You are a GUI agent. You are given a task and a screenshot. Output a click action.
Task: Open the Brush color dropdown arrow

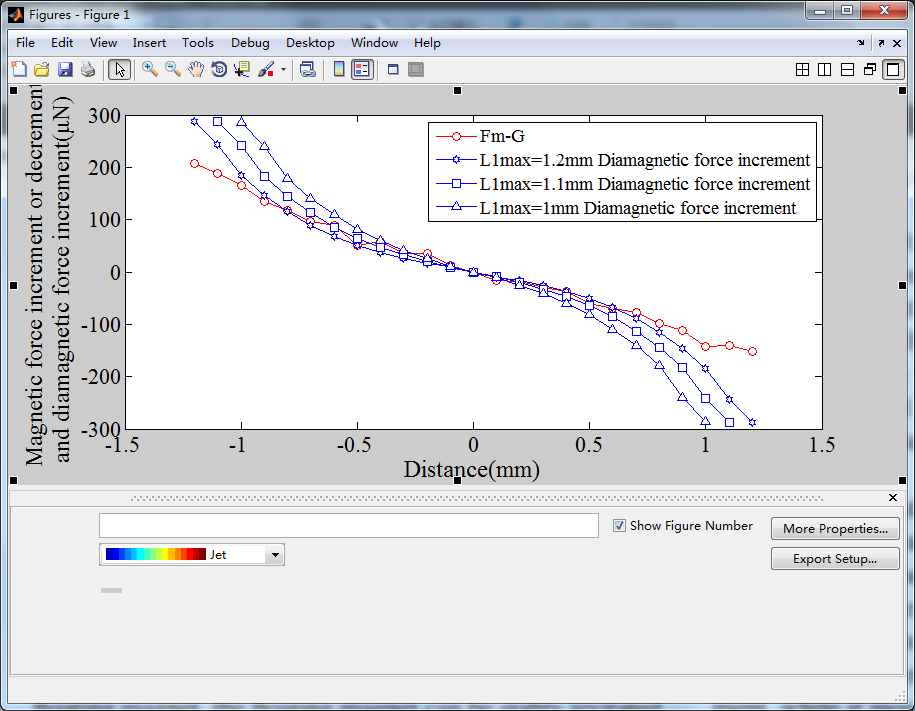(x=283, y=69)
